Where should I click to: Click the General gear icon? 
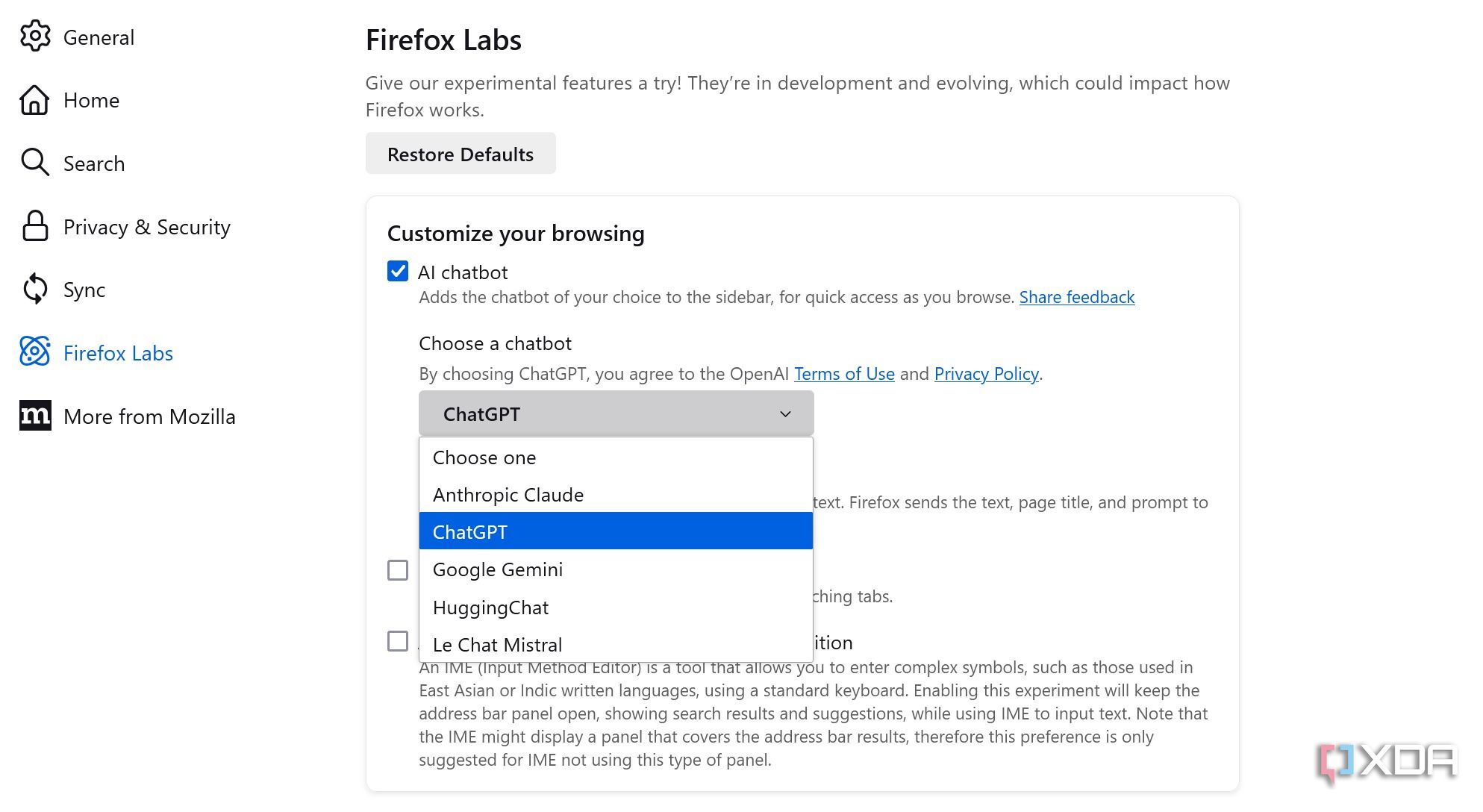pyautogui.click(x=35, y=37)
